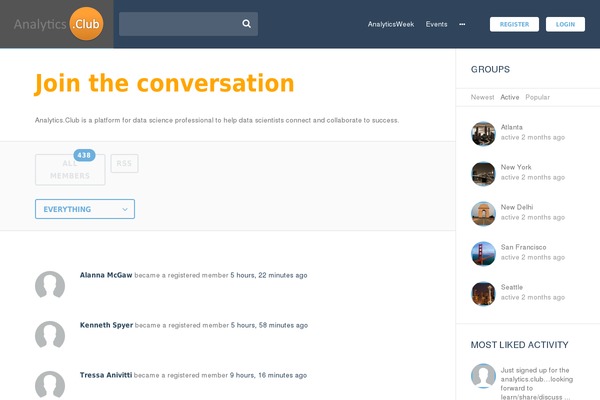Open Tressa Anivitti's profile link

coord(106,375)
